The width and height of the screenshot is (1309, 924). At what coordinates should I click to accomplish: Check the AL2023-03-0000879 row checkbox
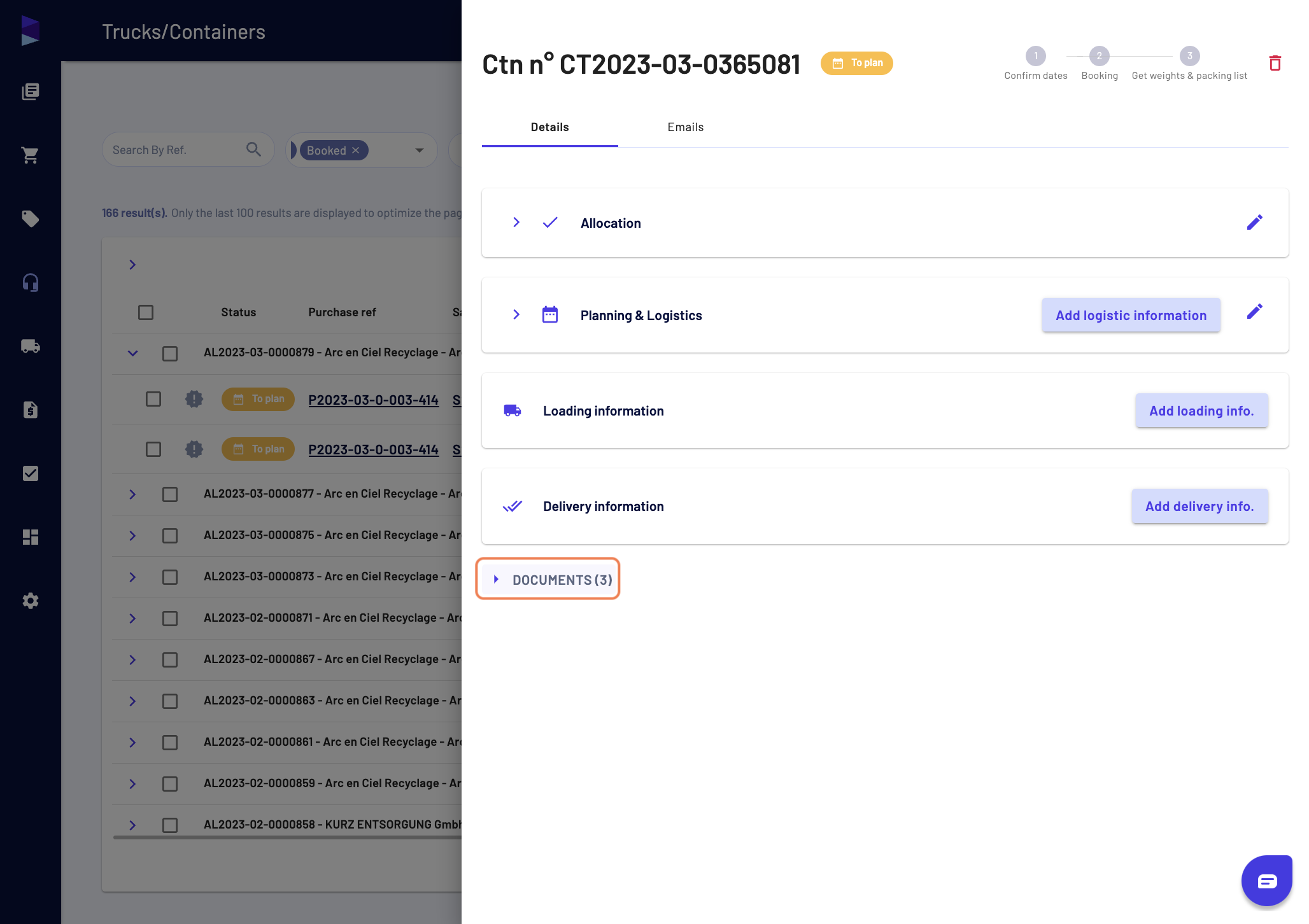pyautogui.click(x=170, y=353)
